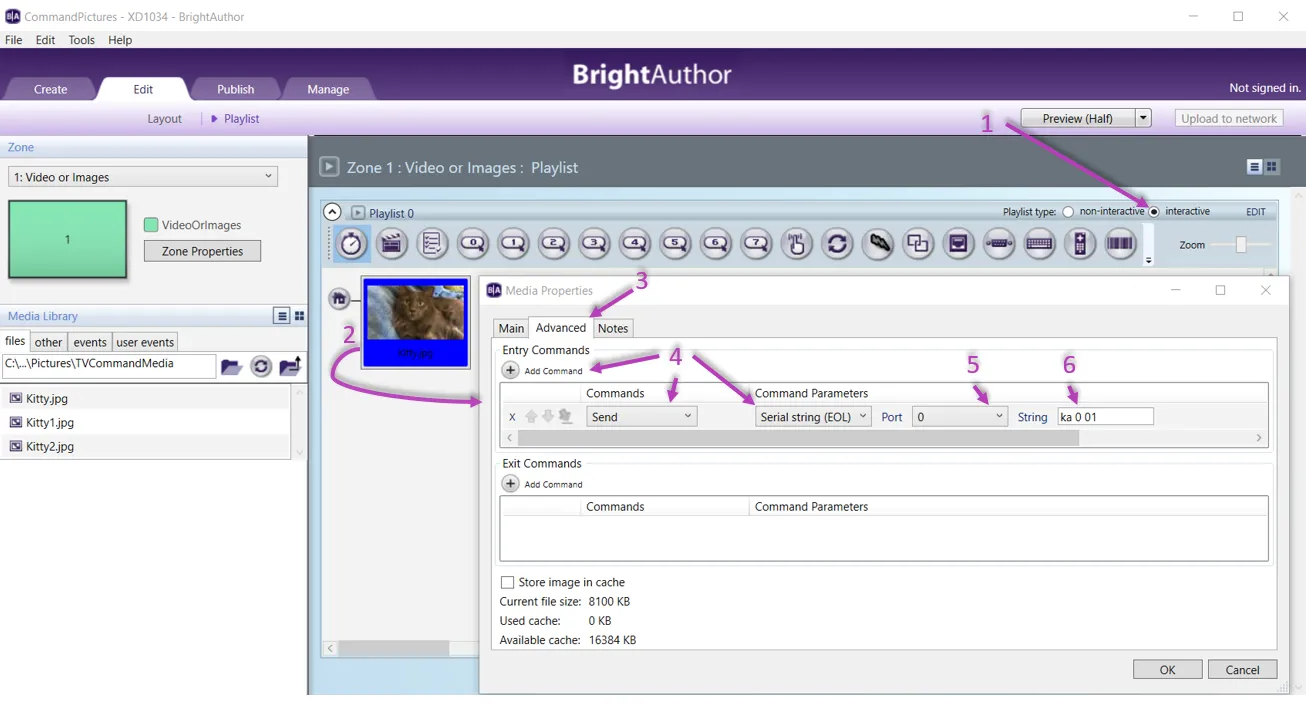
Task: Open the Serial string (EOL) dropdown
Action: pyautogui.click(x=813, y=417)
